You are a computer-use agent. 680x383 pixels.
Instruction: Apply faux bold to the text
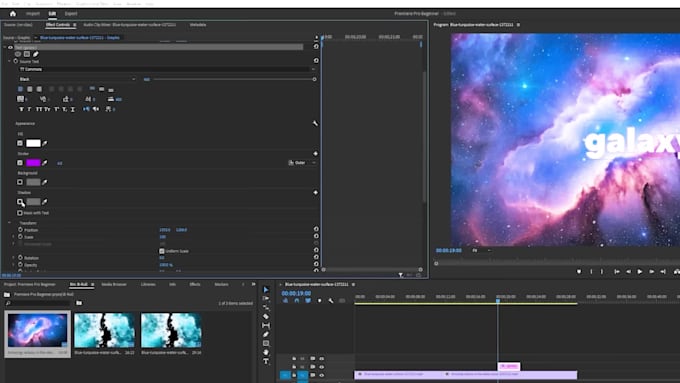coord(21,109)
